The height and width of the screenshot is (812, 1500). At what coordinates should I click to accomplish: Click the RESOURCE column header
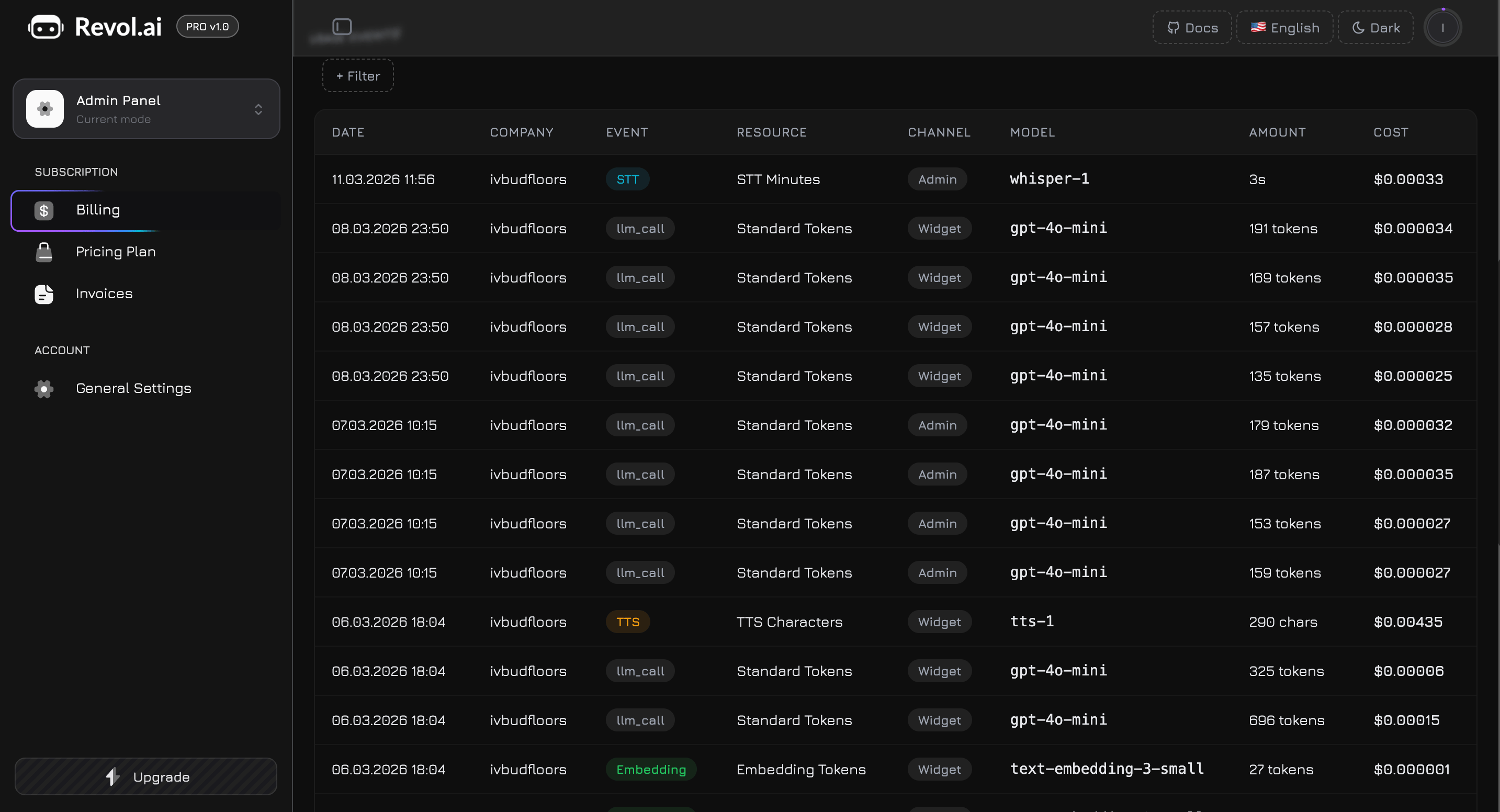click(772, 132)
